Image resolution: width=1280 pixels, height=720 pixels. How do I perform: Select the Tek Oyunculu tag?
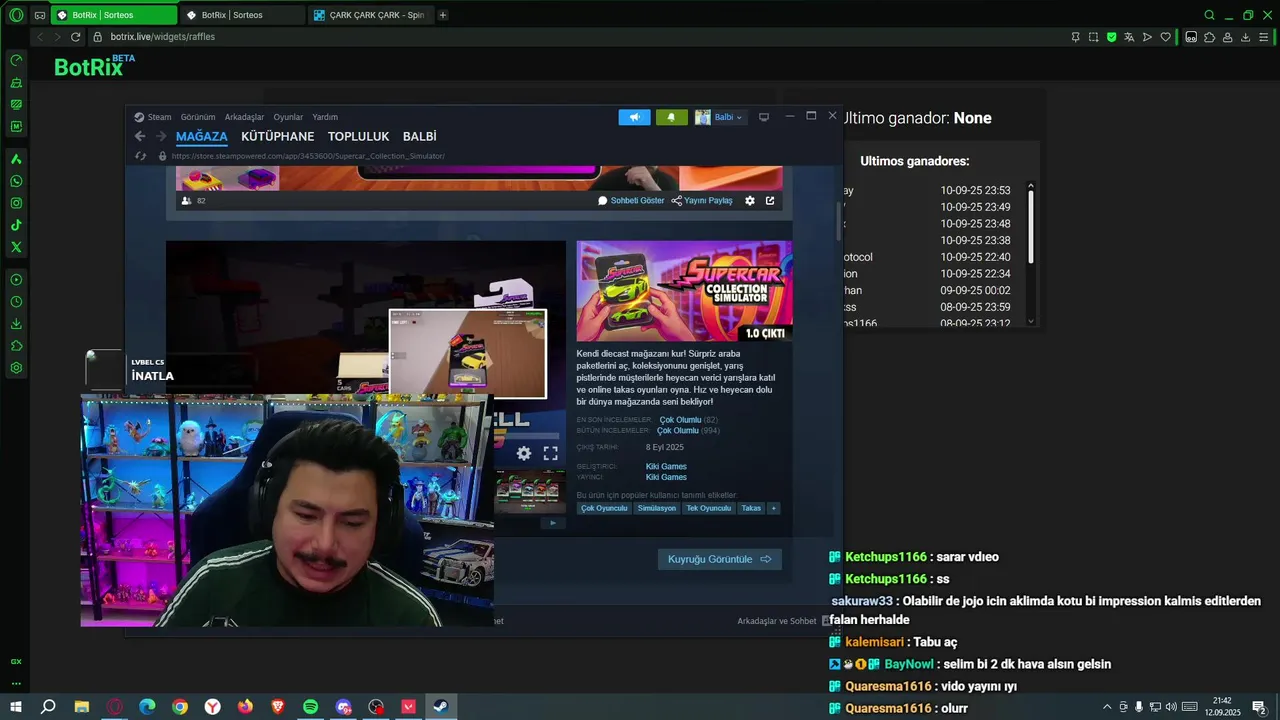click(708, 508)
